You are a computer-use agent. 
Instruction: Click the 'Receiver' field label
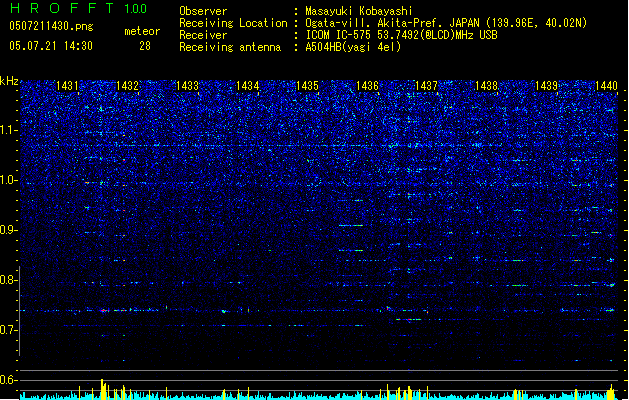[x=203, y=35]
